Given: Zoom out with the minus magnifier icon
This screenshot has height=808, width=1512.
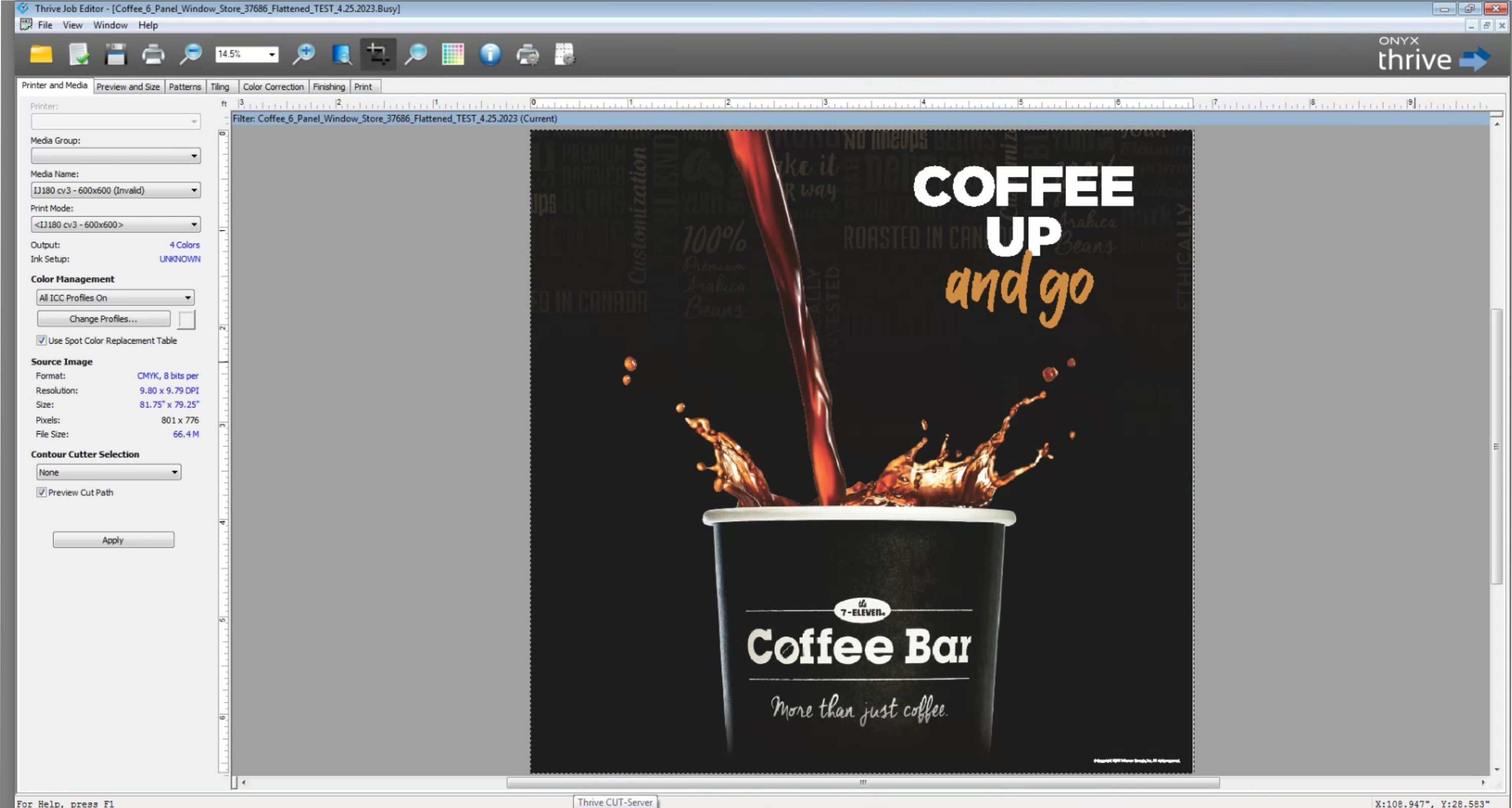Looking at the screenshot, I should [x=190, y=55].
